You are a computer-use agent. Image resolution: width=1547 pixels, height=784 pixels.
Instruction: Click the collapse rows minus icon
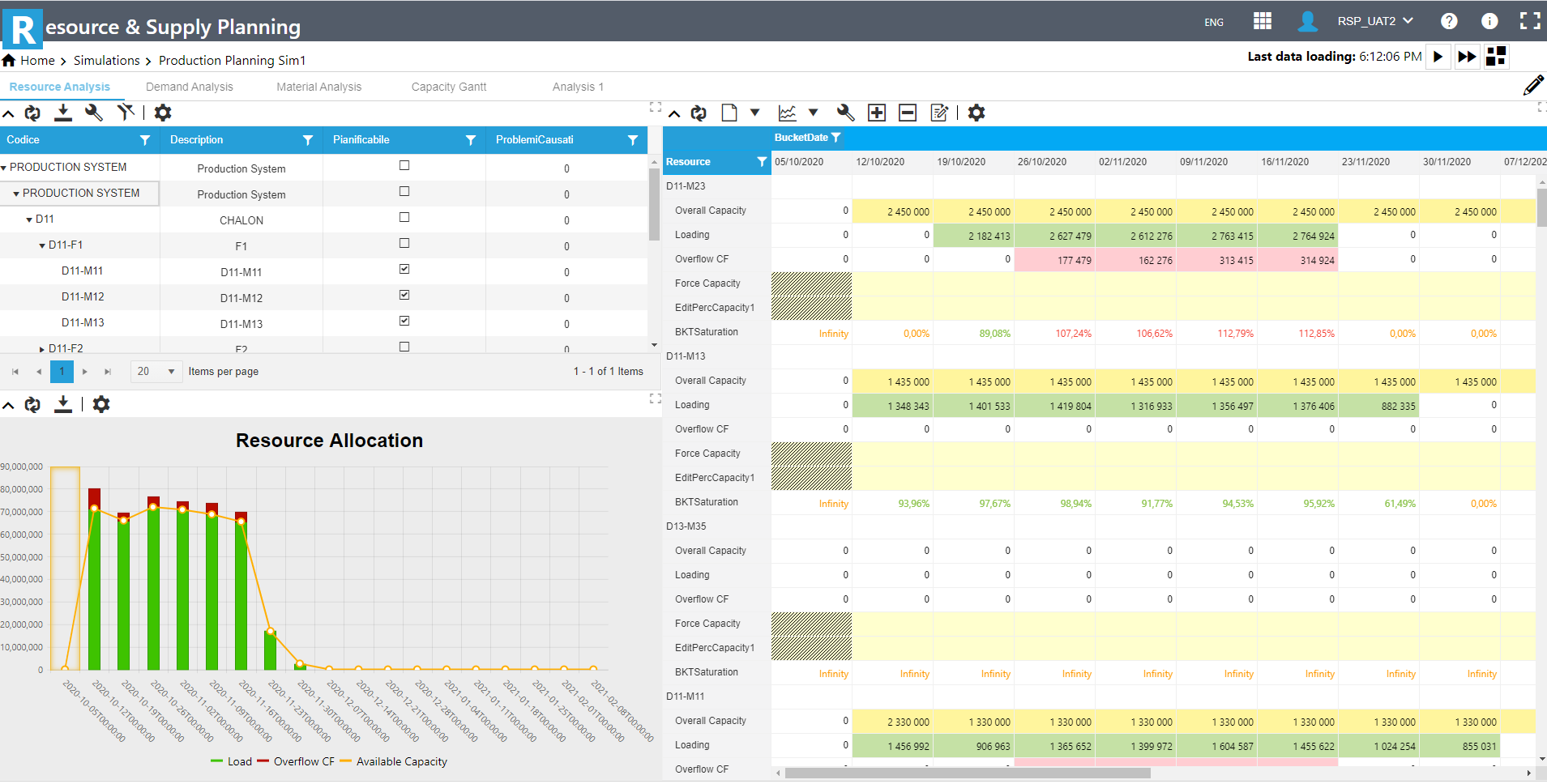(x=907, y=113)
